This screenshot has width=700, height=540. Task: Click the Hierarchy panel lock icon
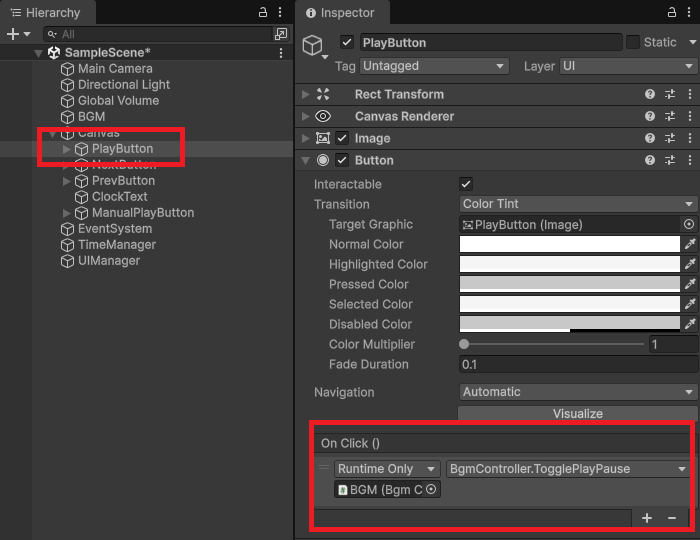pos(263,12)
